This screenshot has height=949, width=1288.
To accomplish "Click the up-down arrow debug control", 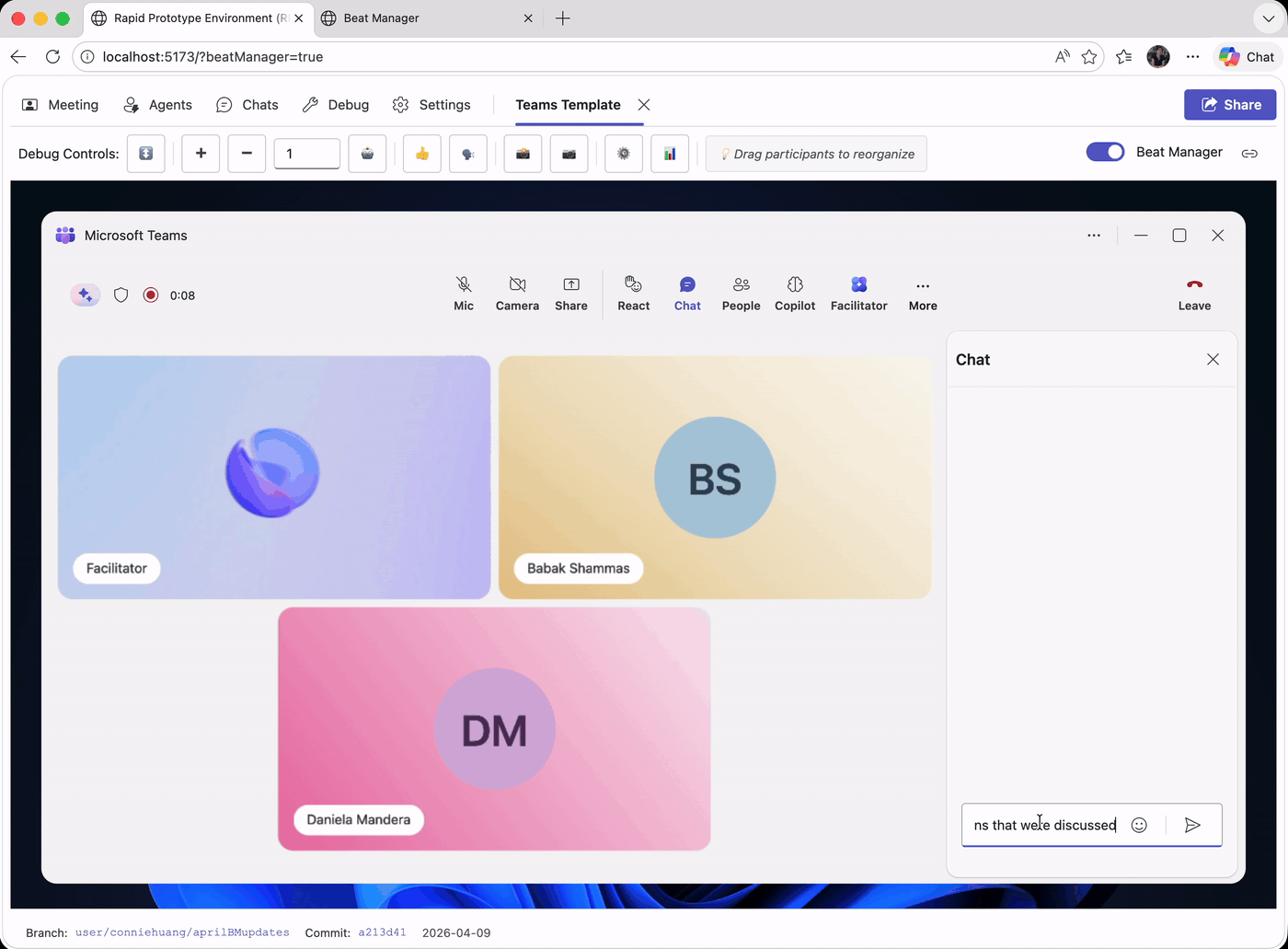I will point(146,154).
